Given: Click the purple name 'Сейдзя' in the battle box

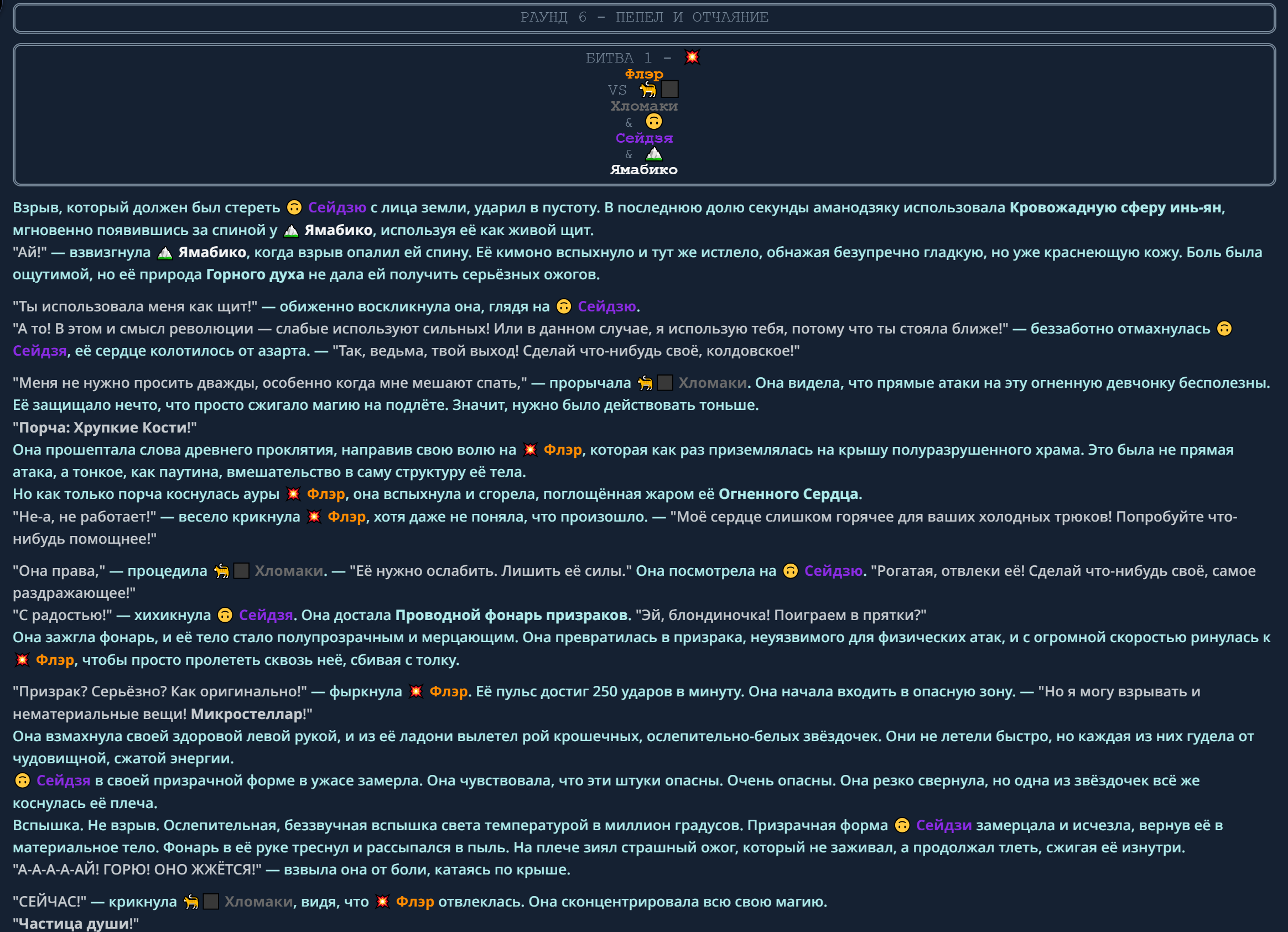Looking at the screenshot, I should (644, 138).
